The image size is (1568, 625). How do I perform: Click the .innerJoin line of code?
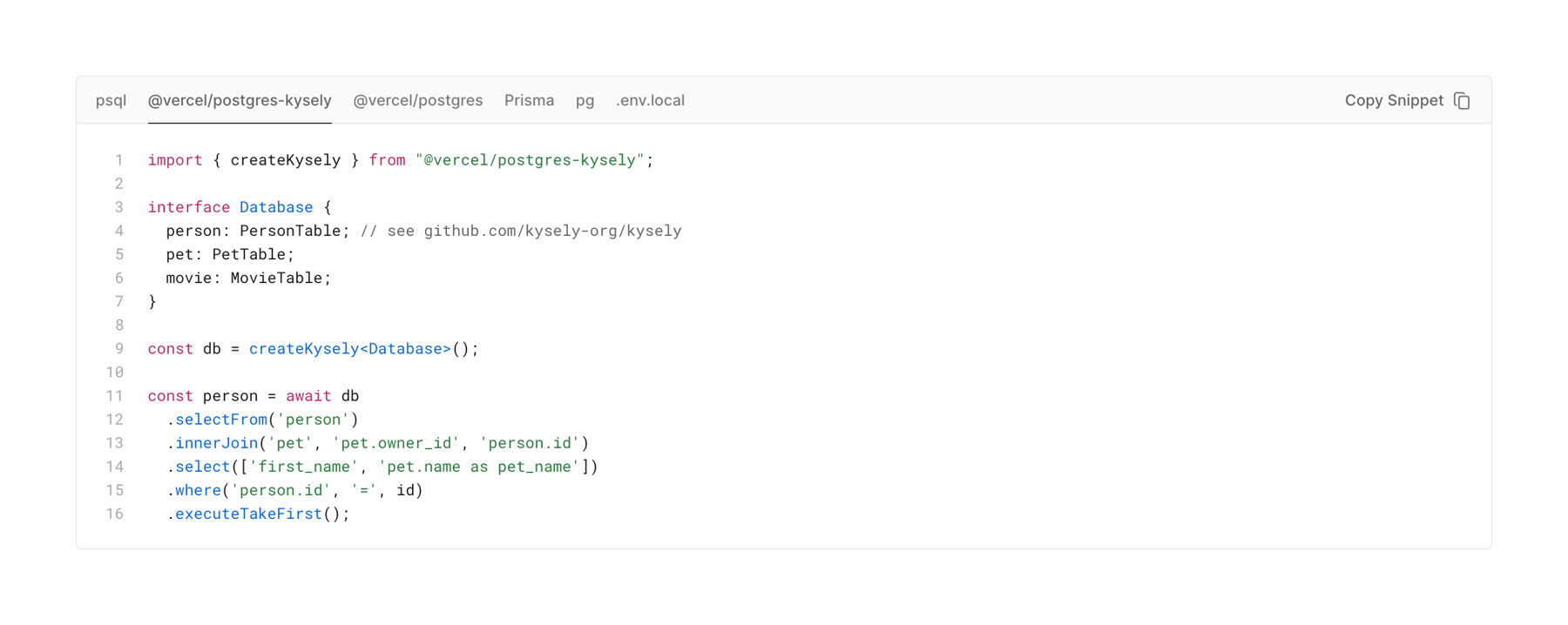tap(377, 443)
